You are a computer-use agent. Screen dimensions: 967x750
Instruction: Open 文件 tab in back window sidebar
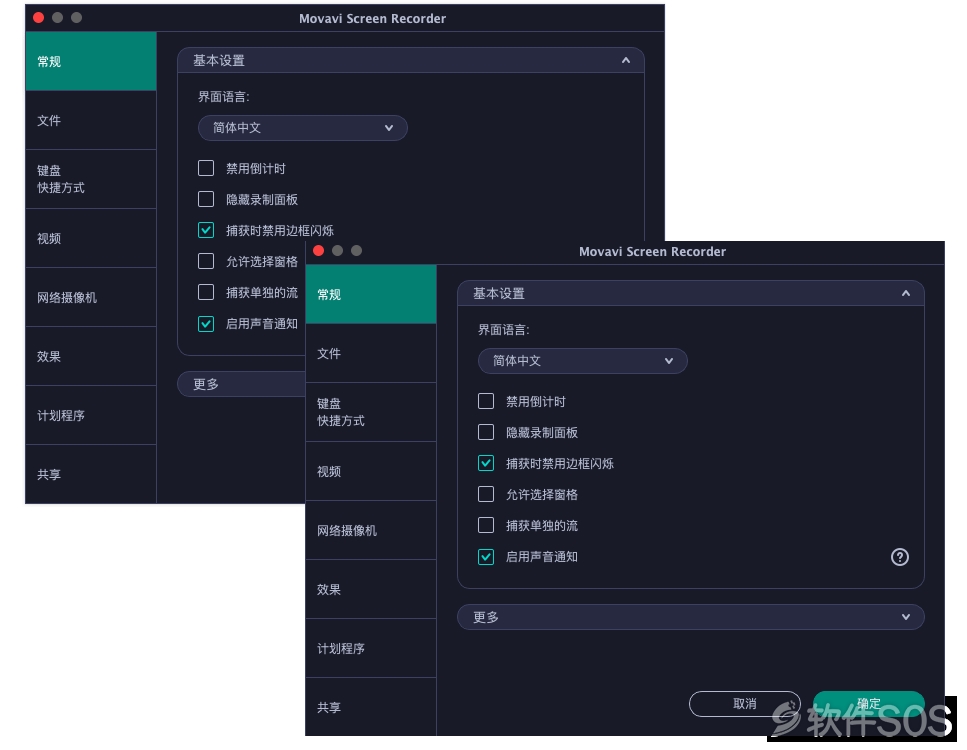coord(91,120)
